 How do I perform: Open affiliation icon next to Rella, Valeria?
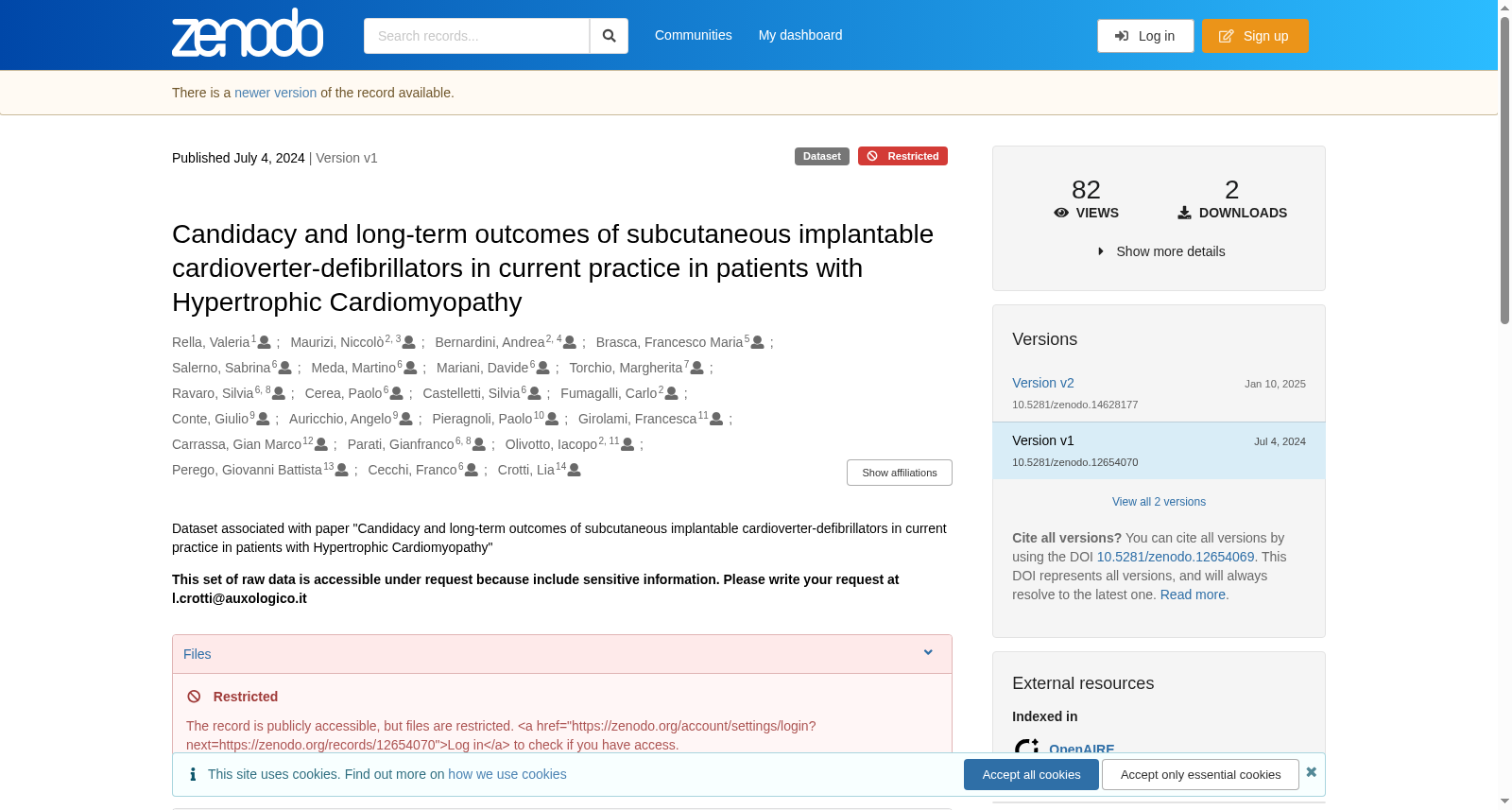[265, 342]
